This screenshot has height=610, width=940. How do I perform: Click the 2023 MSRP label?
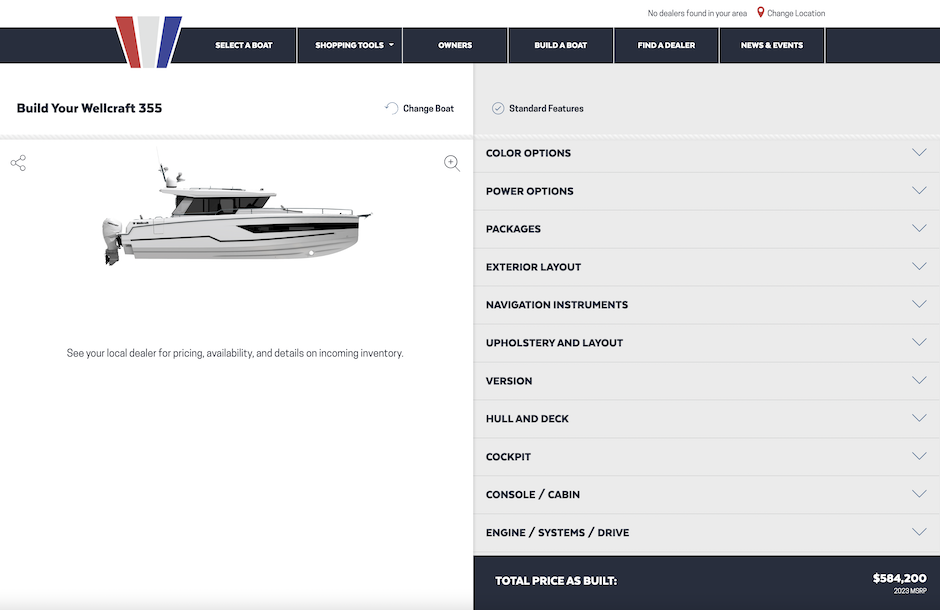[x=910, y=591]
